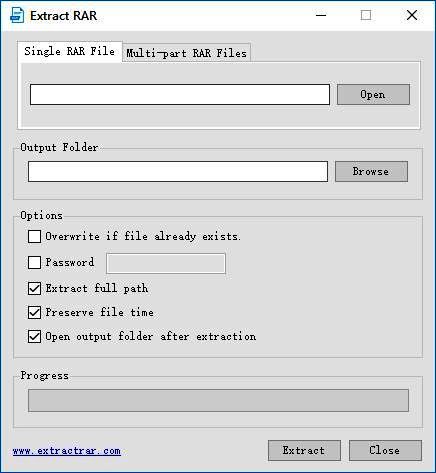This screenshot has width=436, height=473.
Task: Click Open to choose a RAR file
Action: [373, 95]
